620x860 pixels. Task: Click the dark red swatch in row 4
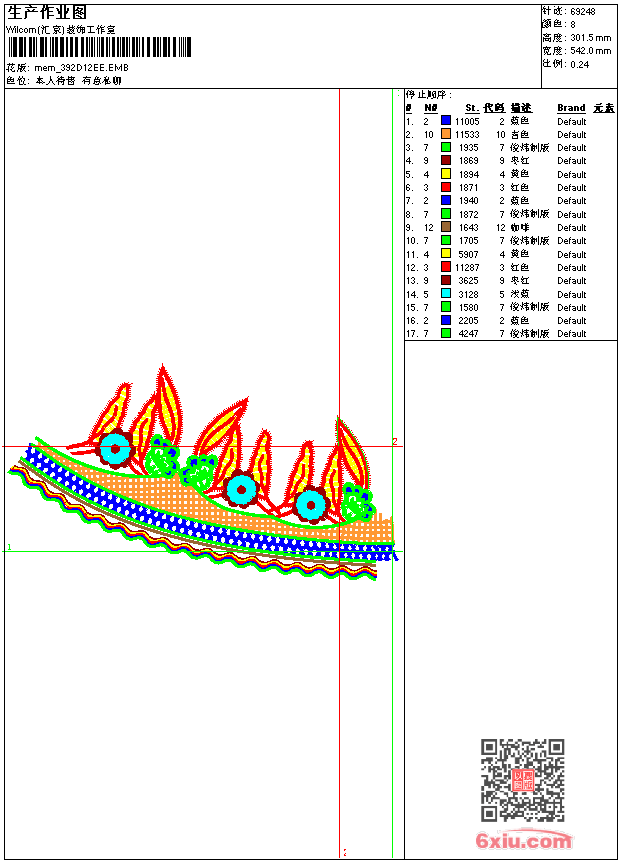446,161
